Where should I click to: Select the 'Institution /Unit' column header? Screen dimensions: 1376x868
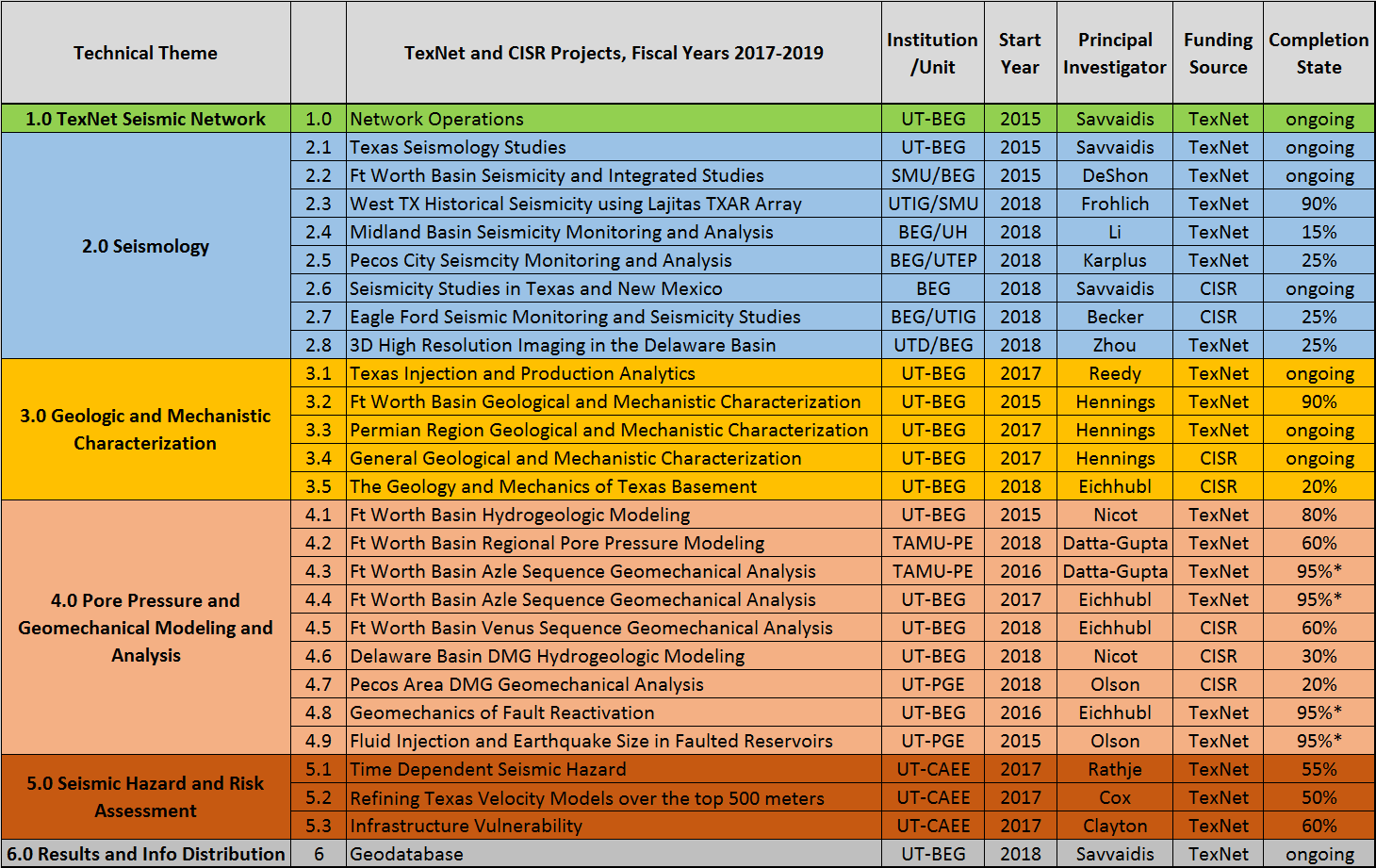click(933, 53)
